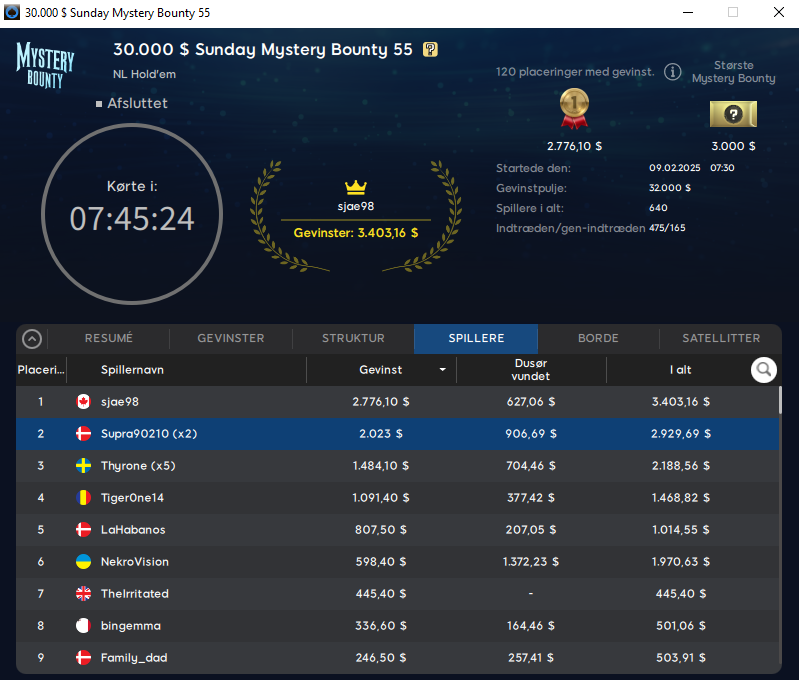Click the Mystery Bounty gold ticket icon
The height and width of the screenshot is (680, 799).
pyautogui.click(x=733, y=114)
